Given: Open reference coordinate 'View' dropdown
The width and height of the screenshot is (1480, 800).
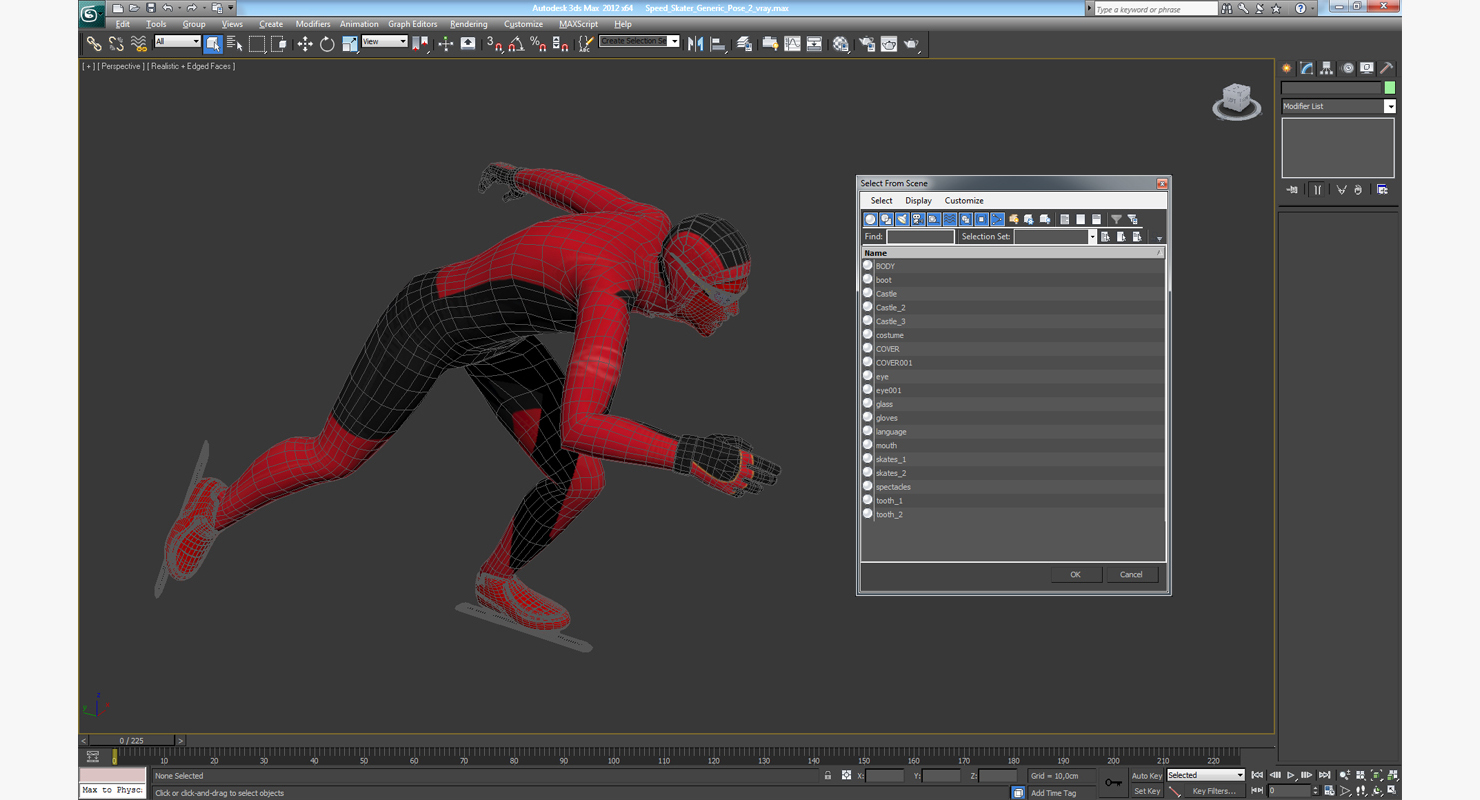Looking at the screenshot, I should point(384,41).
